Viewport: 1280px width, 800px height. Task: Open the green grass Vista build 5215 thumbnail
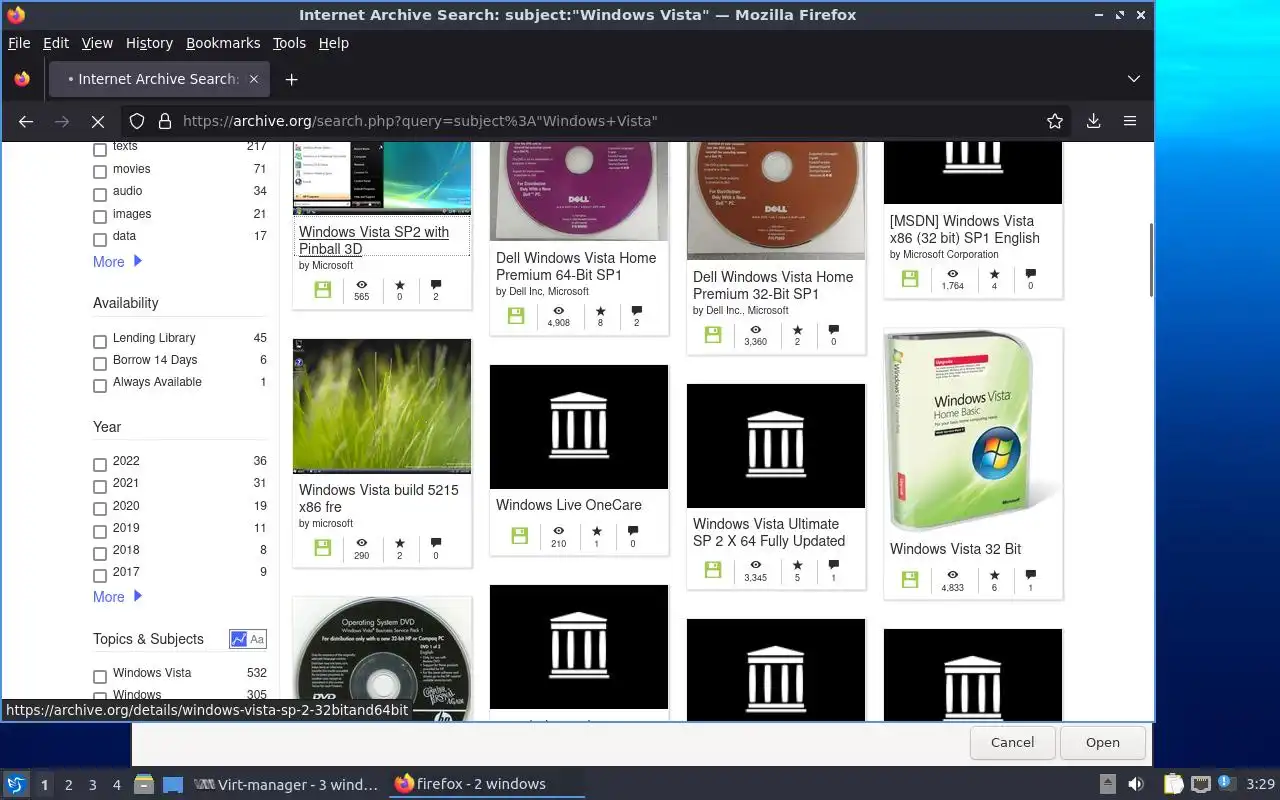click(382, 406)
